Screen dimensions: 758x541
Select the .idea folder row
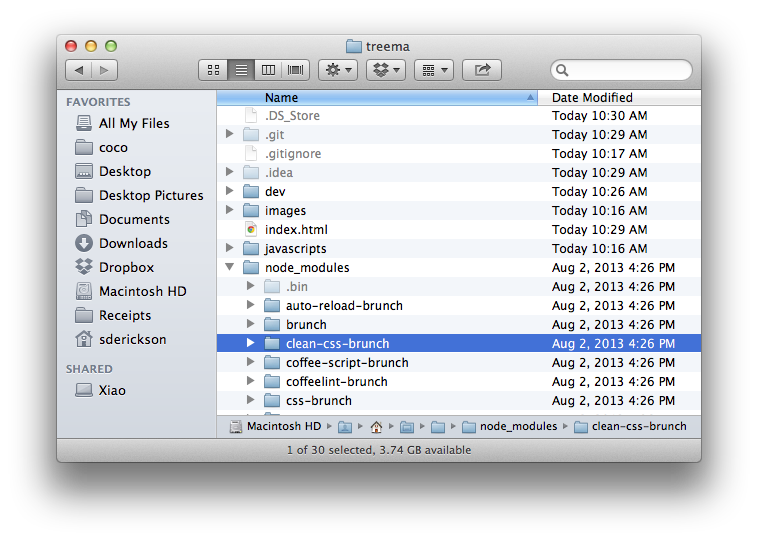coord(459,173)
